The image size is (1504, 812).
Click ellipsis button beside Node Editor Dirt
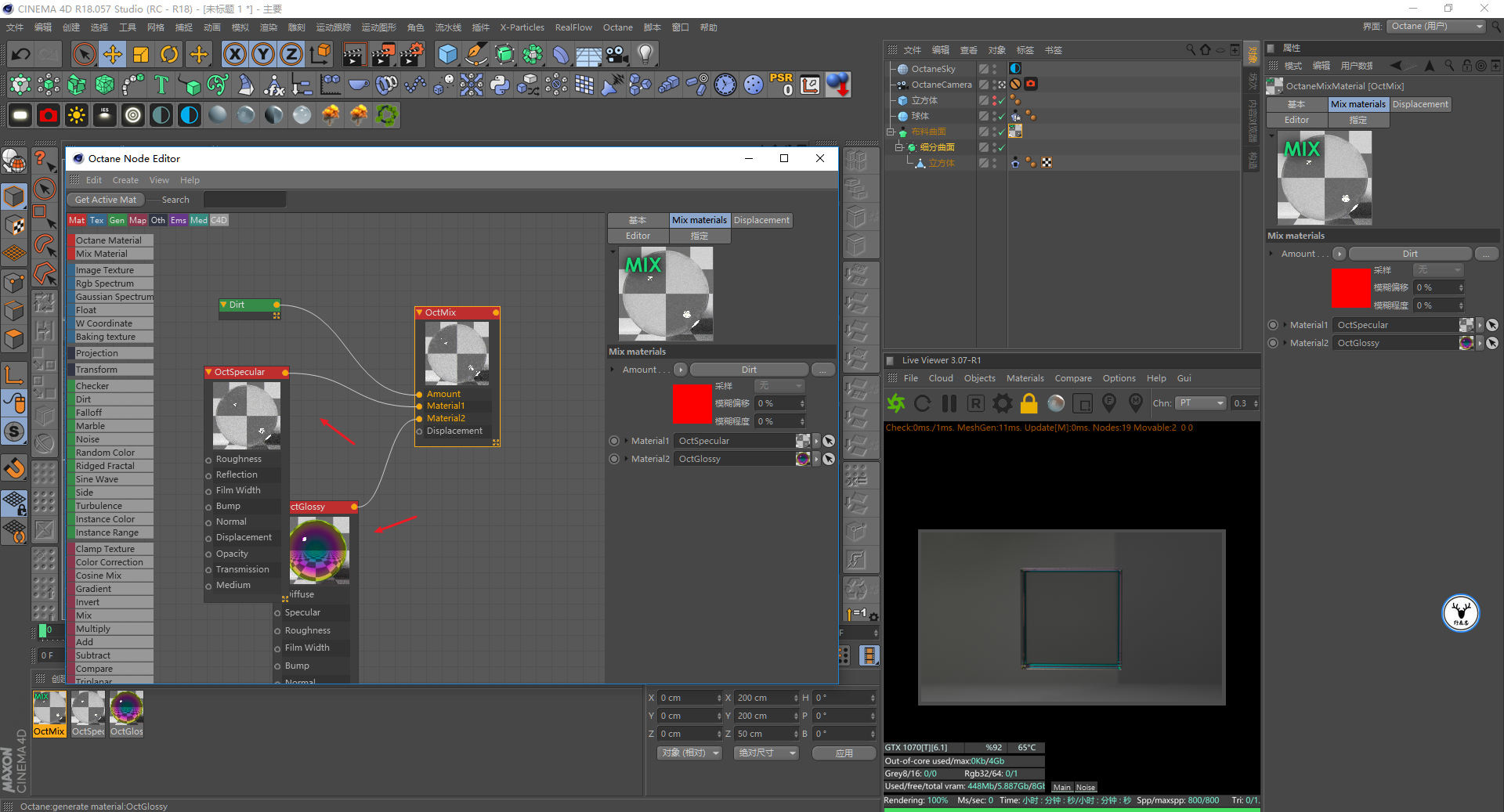[x=823, y=370]
